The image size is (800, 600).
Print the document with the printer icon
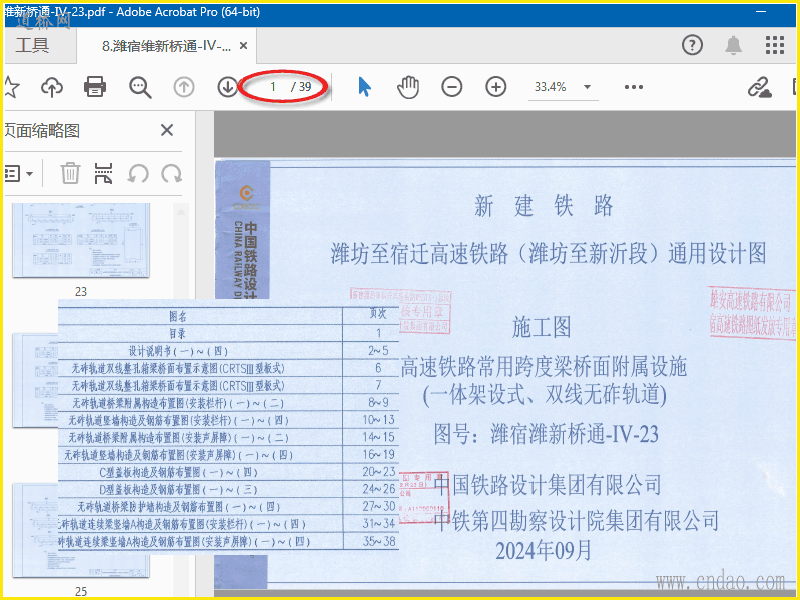click(95, 87)
